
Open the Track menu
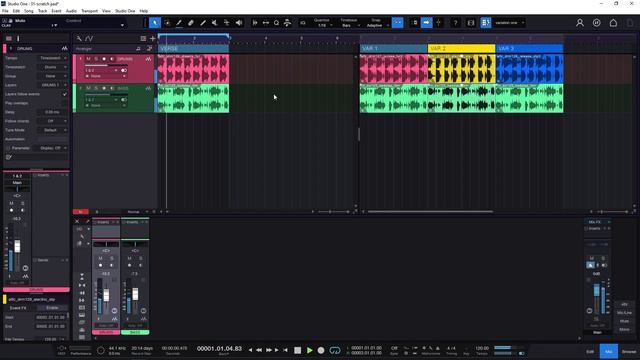click(x=42, y=11)
